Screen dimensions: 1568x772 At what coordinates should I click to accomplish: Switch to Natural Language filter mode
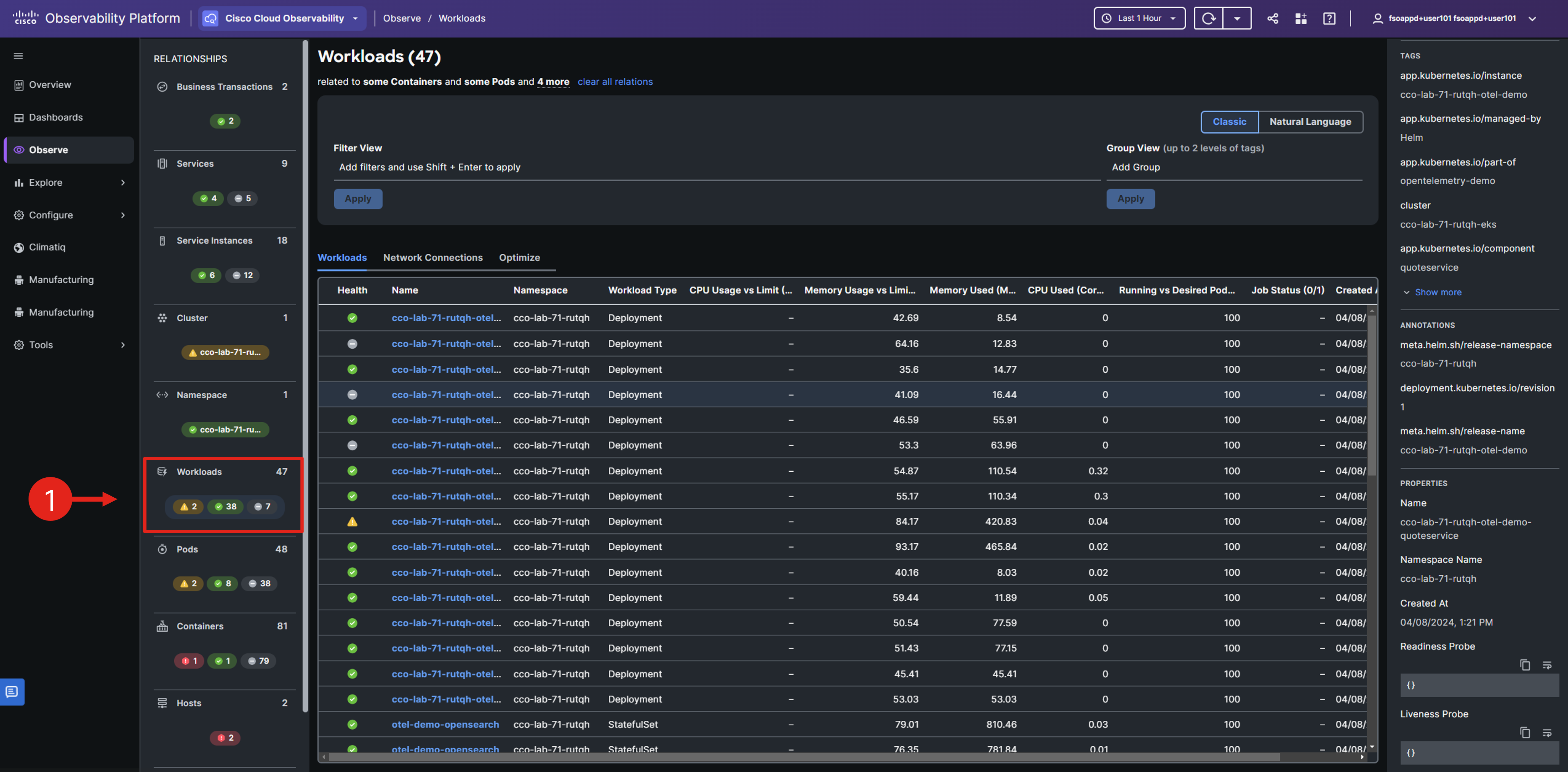tap(1310, 122)
